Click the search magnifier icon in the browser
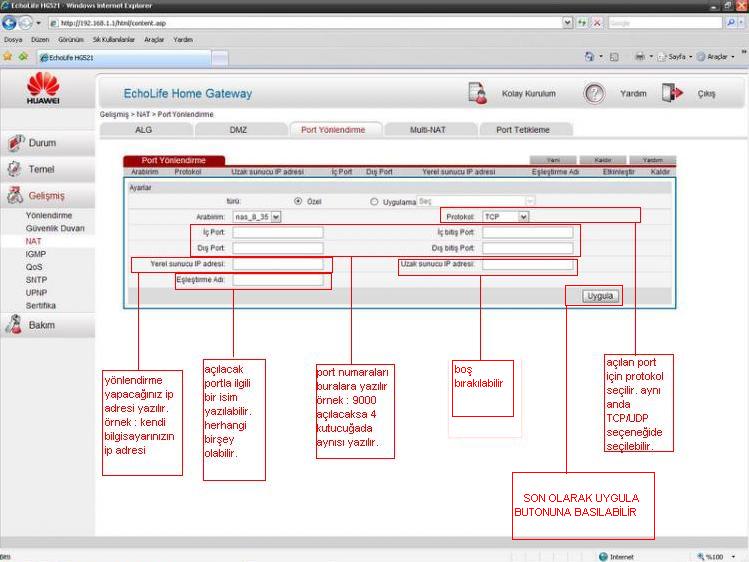 click(x=730, y=22)
